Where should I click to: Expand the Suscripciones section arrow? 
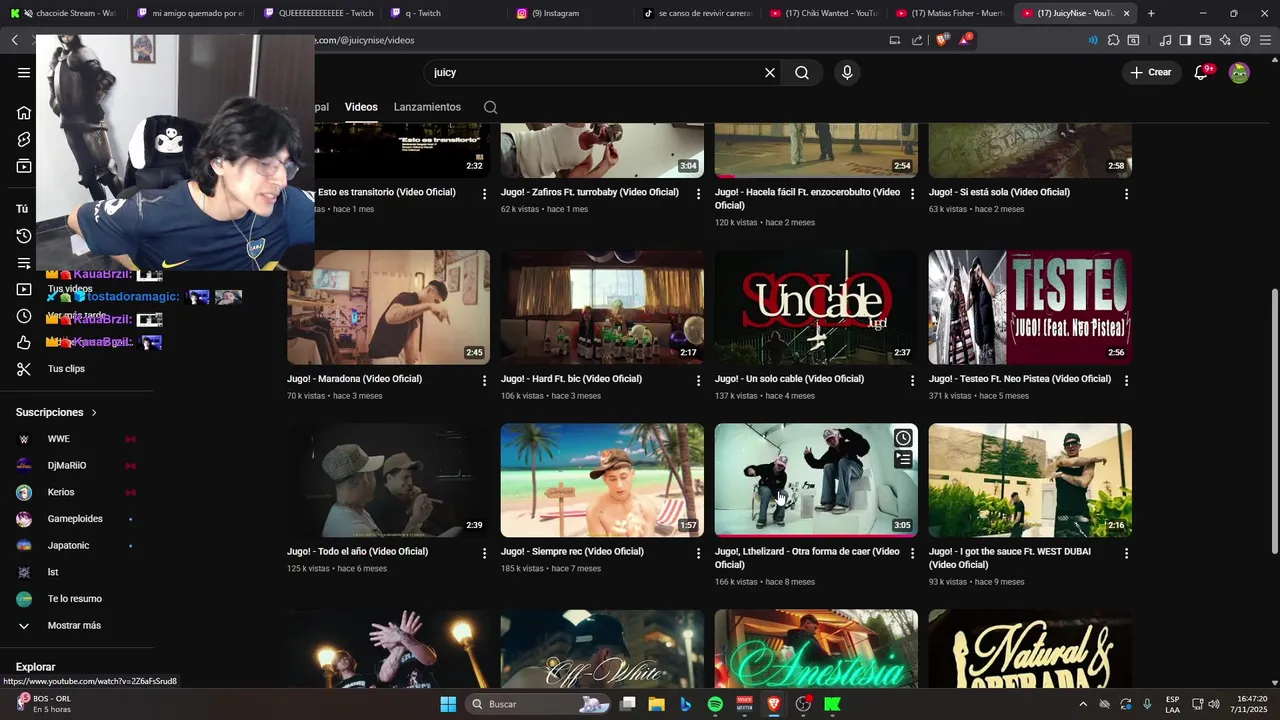(94, 412)
